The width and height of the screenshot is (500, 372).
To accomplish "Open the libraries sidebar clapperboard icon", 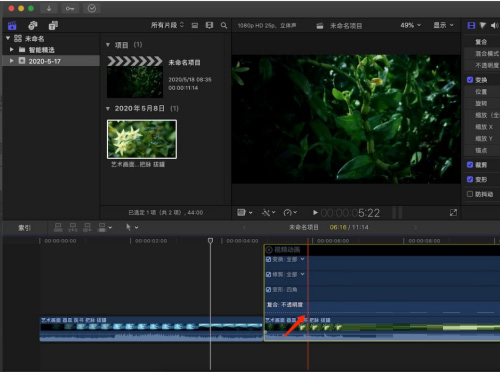I will pyautogui.click(x=12, y=25).
